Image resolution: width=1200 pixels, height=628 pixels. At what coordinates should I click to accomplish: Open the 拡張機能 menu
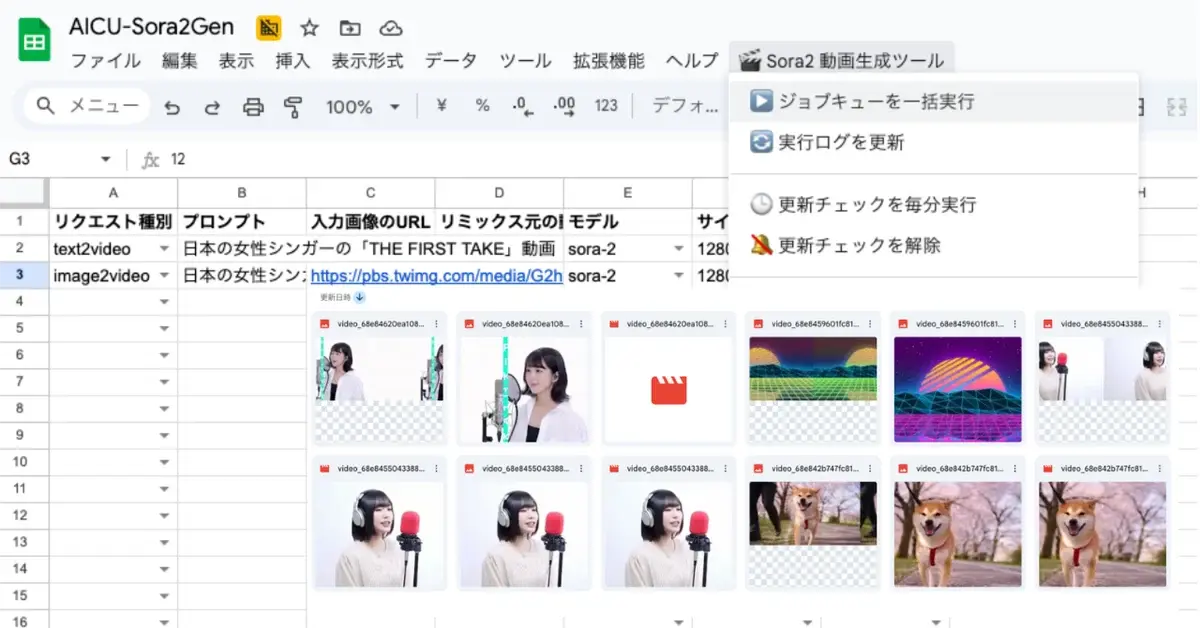[608, 61]
